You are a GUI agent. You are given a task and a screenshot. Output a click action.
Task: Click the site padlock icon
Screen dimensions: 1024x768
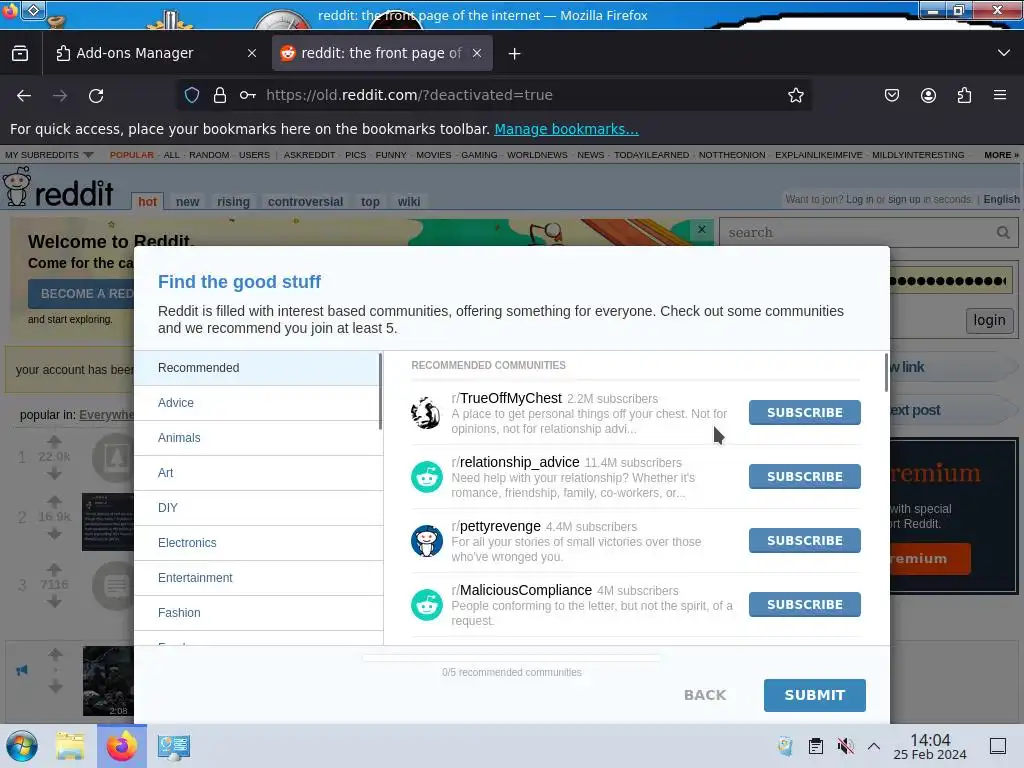220,95
